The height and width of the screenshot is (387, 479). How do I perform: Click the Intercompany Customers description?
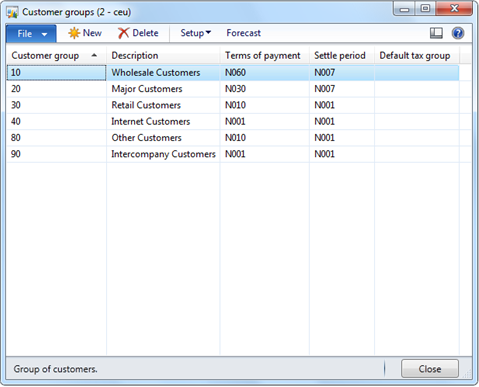pos(163,154)
